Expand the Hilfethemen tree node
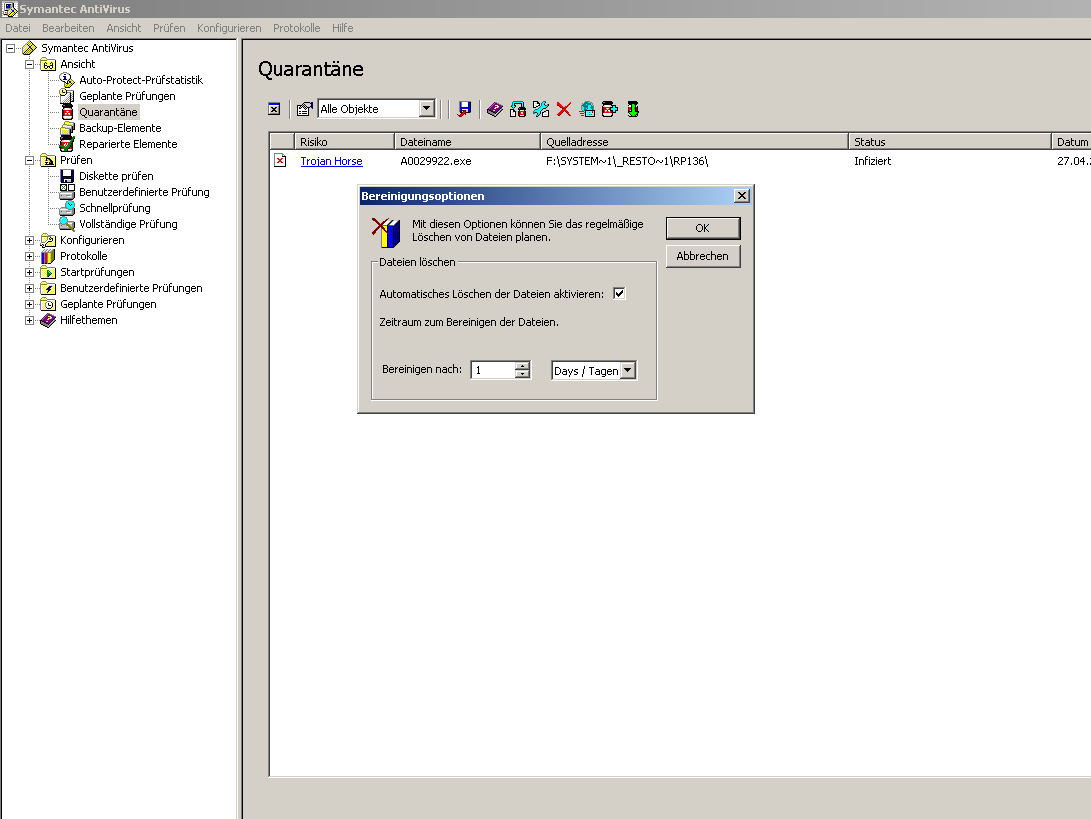The image size is (1091, 819). tap(29, 320)
